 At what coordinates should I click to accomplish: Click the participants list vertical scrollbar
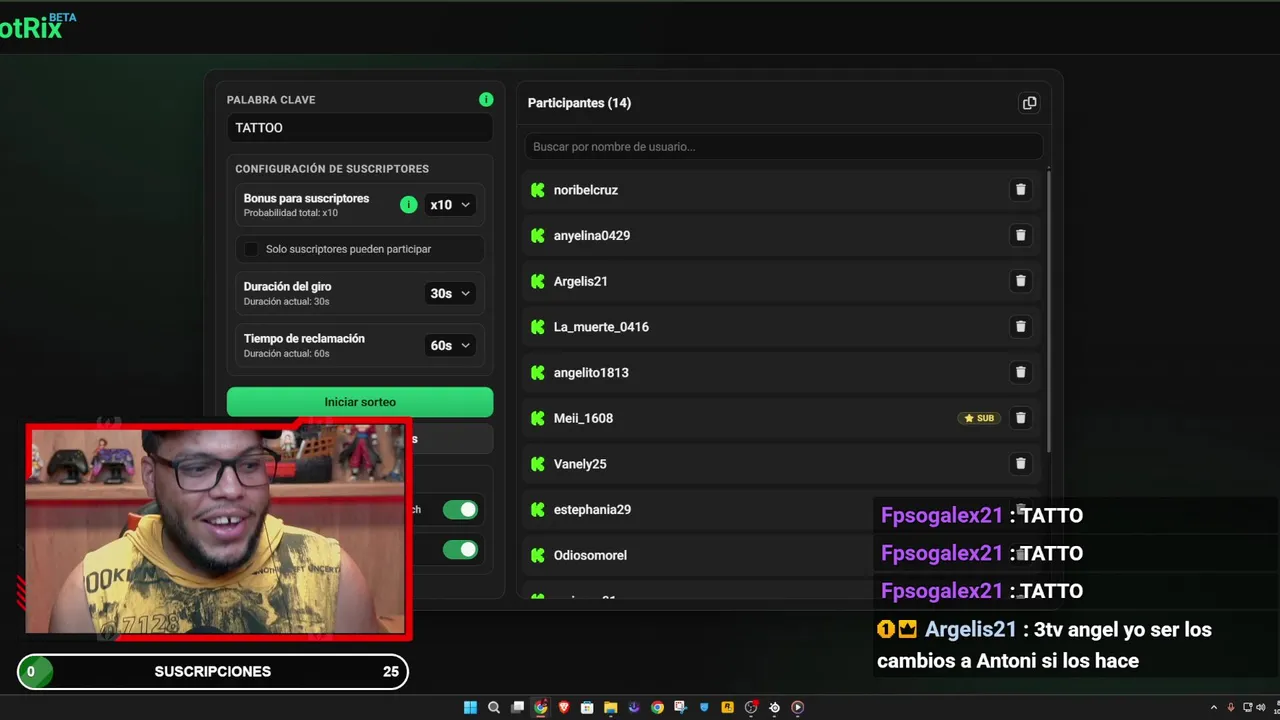1048,310
